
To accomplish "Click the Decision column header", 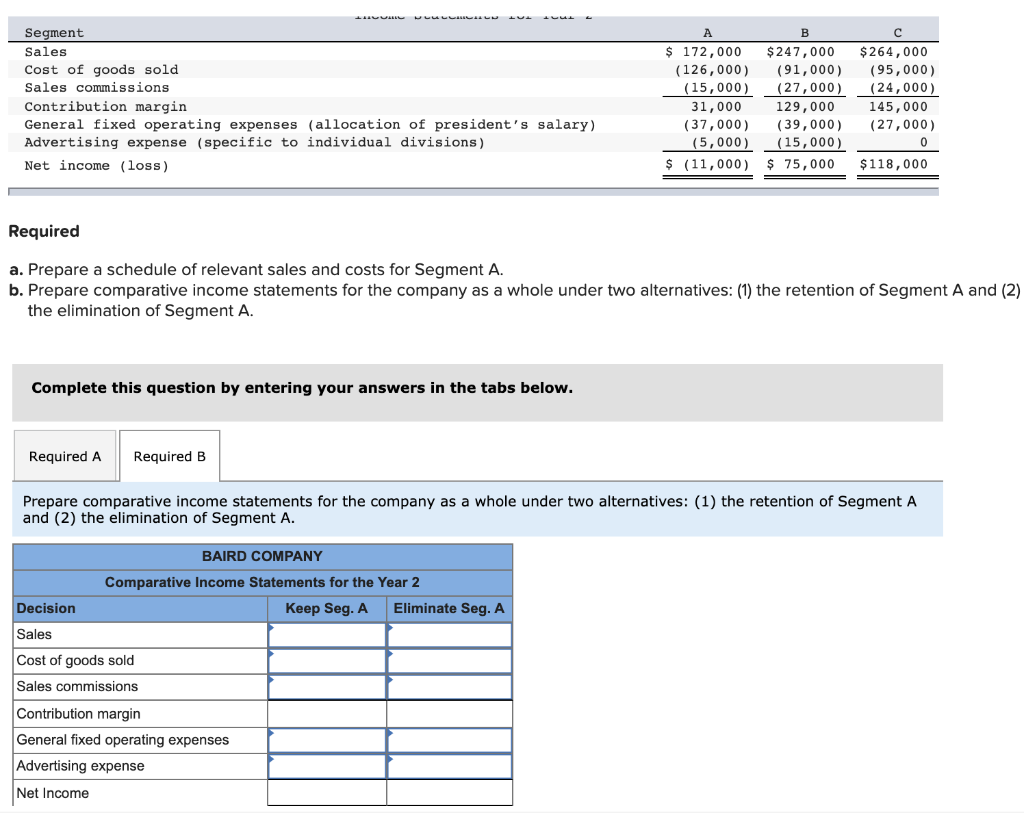I will 140,609.
